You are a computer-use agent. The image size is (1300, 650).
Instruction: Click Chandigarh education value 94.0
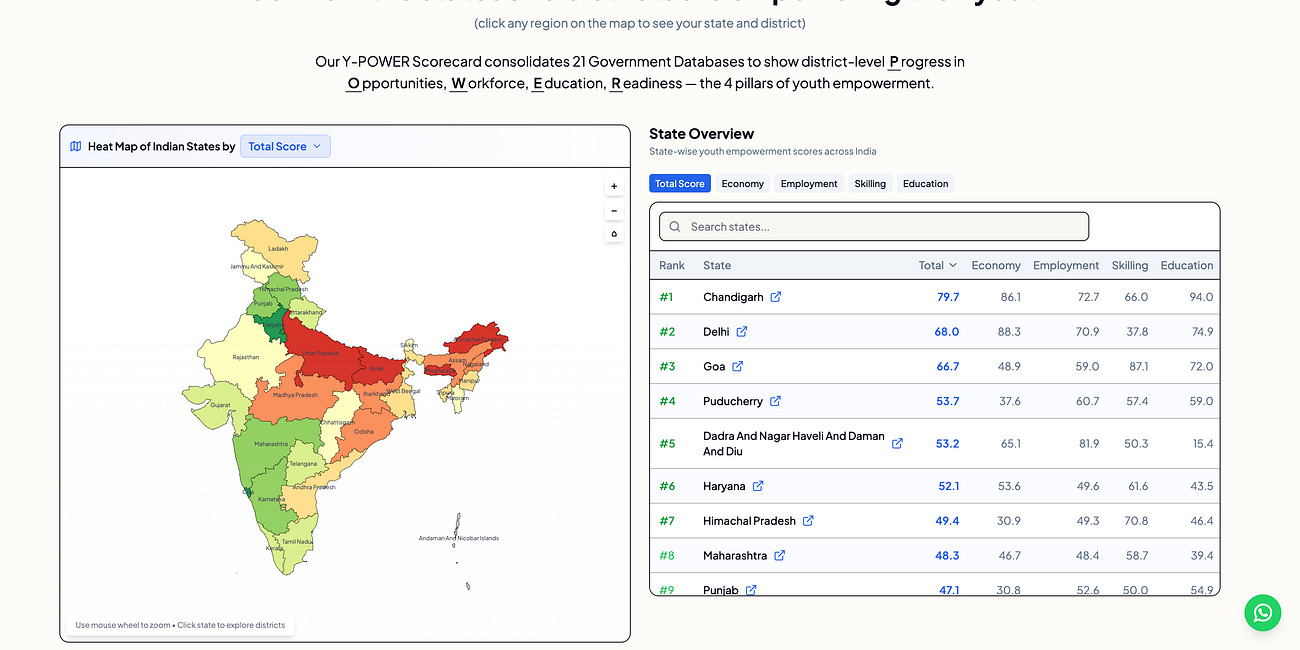(x=1201, y=297)
